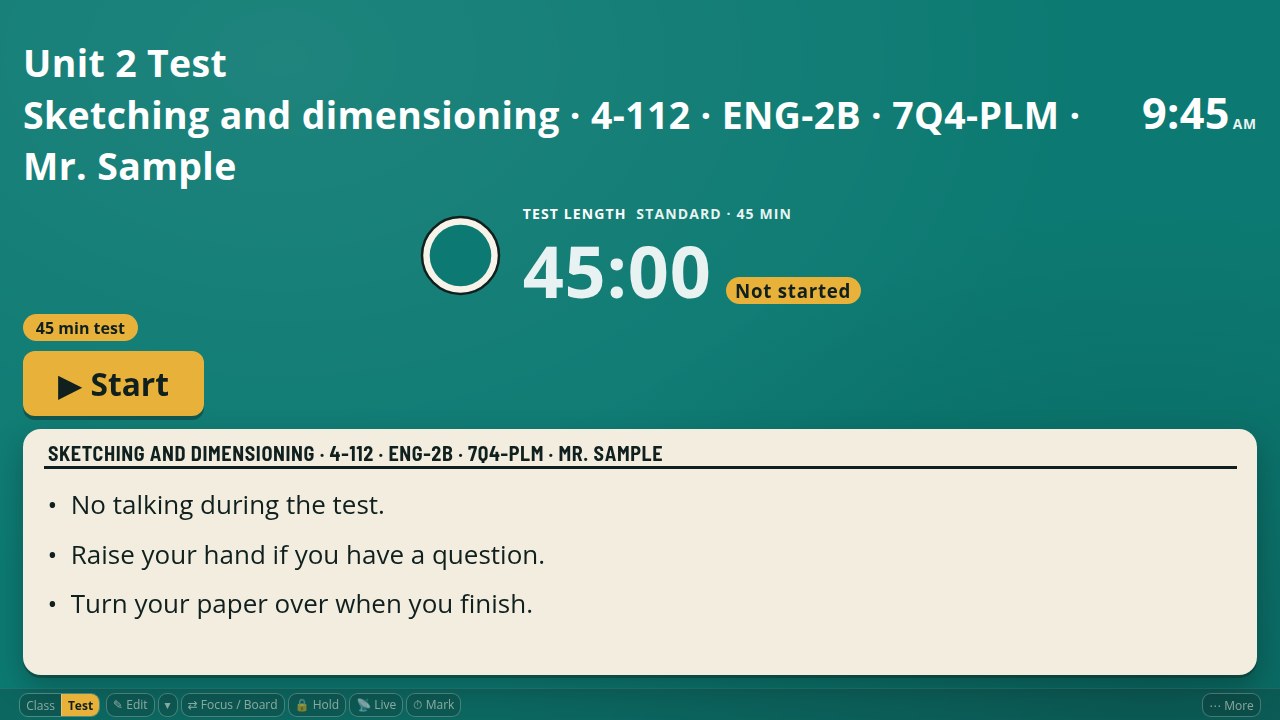Open the Edit button with pencil icon
This screenshot has height=720, width=1280.
[130, 705]
